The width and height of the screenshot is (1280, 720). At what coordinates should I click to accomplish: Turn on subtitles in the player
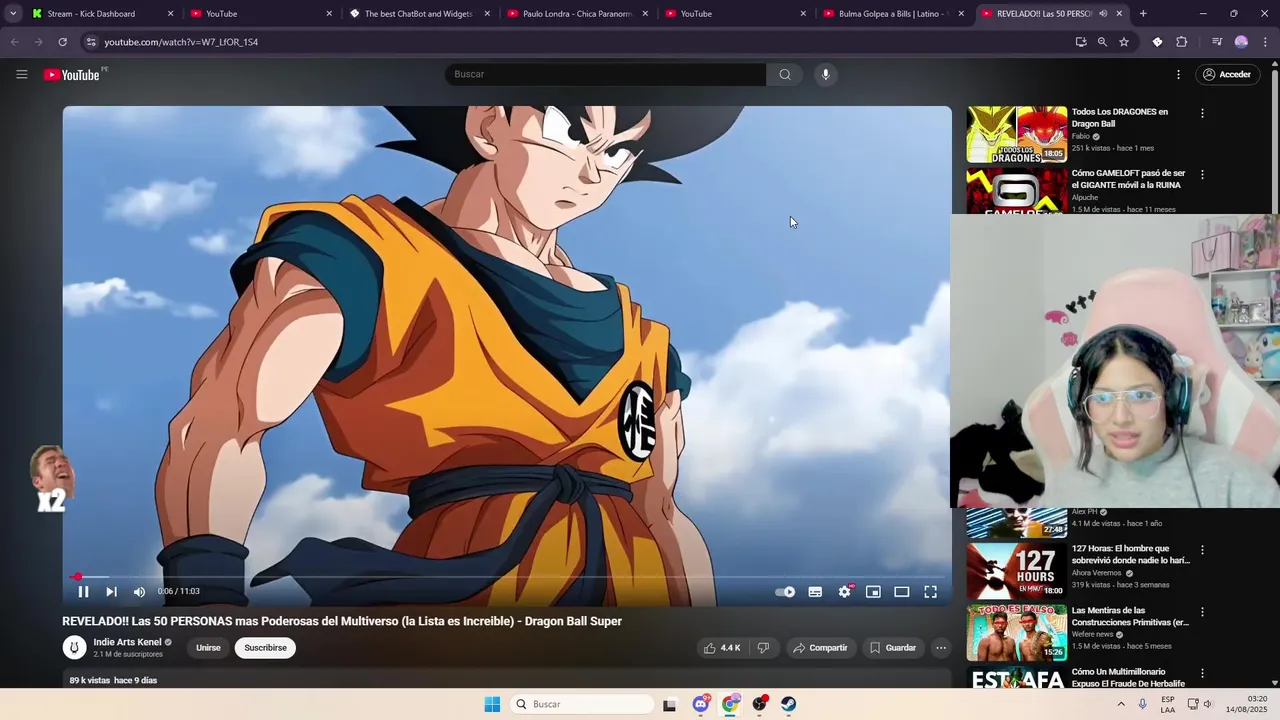[815, 592]
